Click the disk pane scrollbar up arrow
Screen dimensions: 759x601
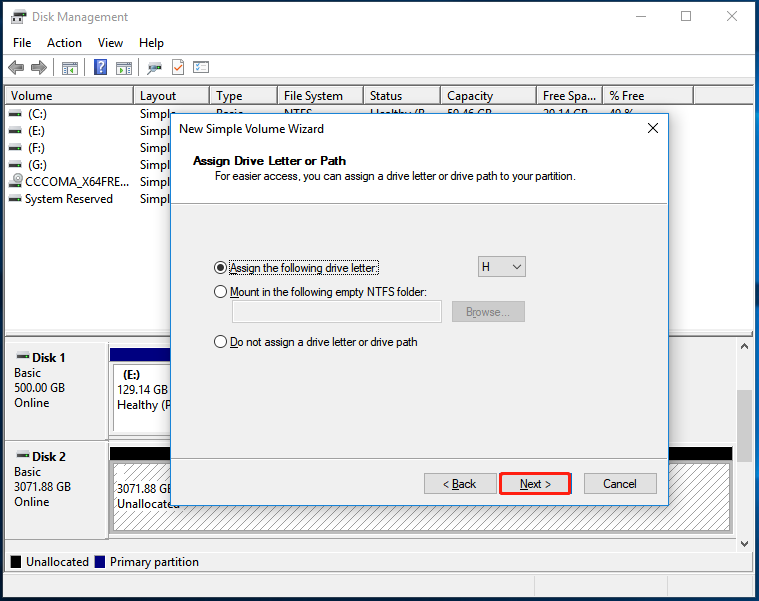click(x=744, y=346)
